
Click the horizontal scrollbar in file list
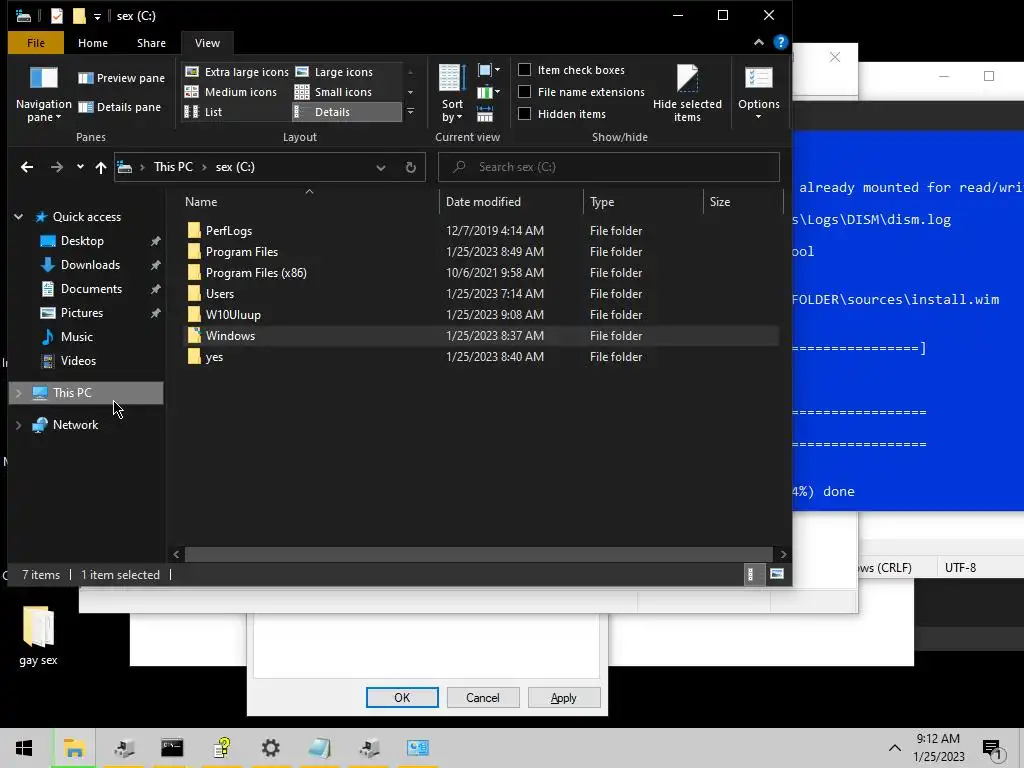point(479,554)
